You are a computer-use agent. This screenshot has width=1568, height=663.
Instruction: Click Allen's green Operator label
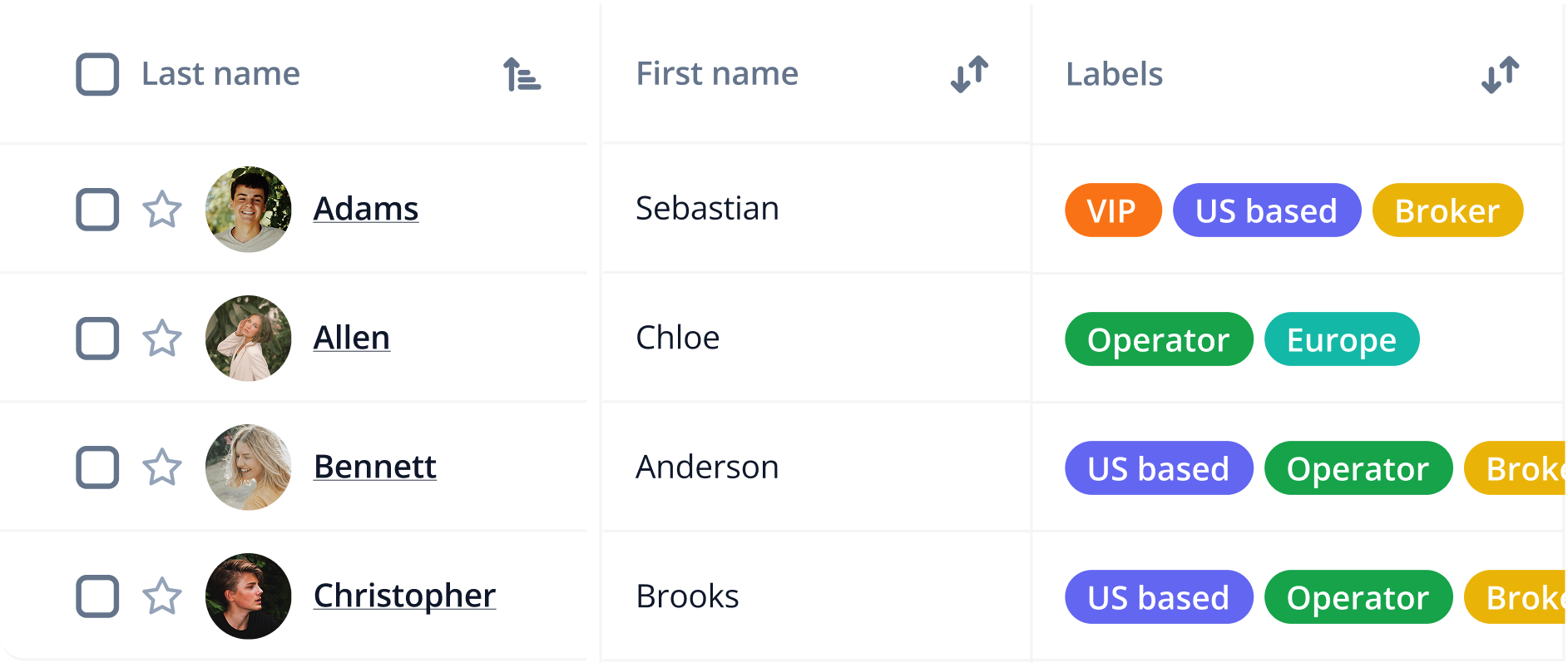pos(1159,339)
